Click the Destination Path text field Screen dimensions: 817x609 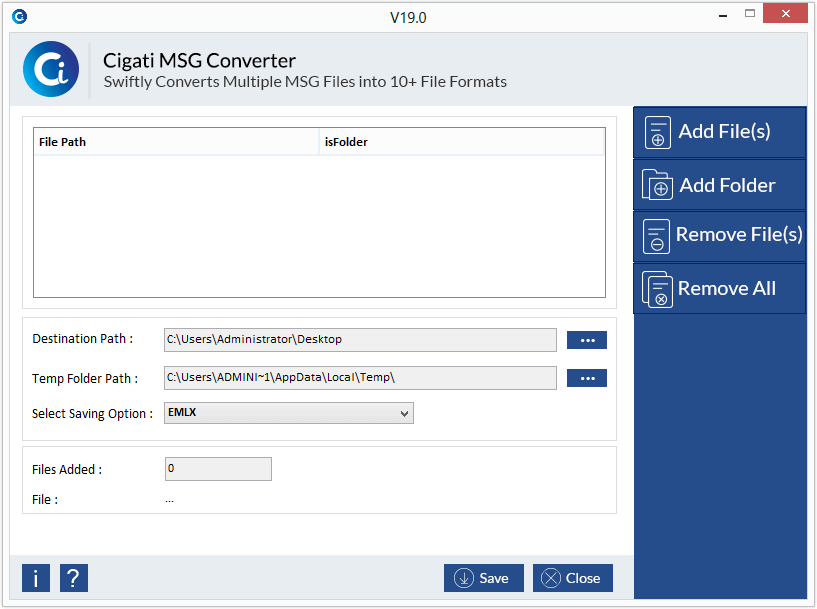click(360, 340)
